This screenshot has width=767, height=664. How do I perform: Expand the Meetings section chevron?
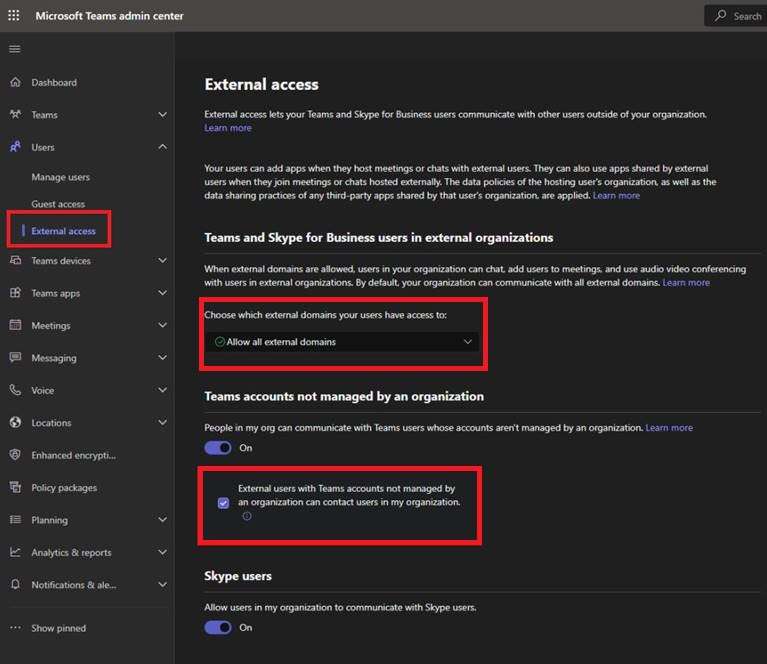[x=162, y=326]
